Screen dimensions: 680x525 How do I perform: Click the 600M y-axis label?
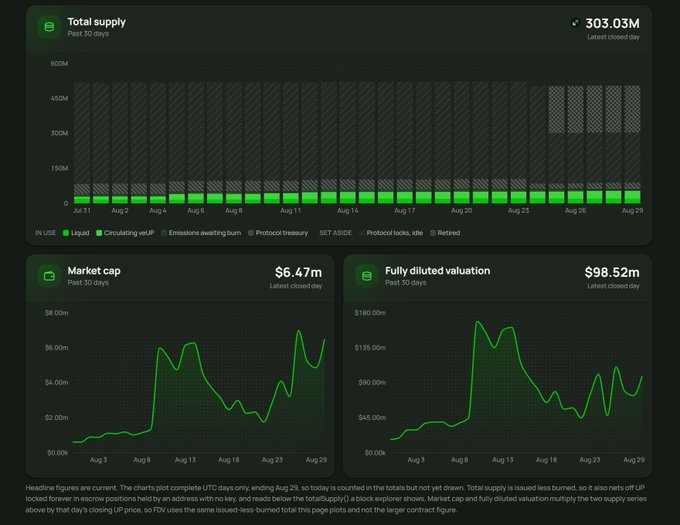click(x=59, y=63)
